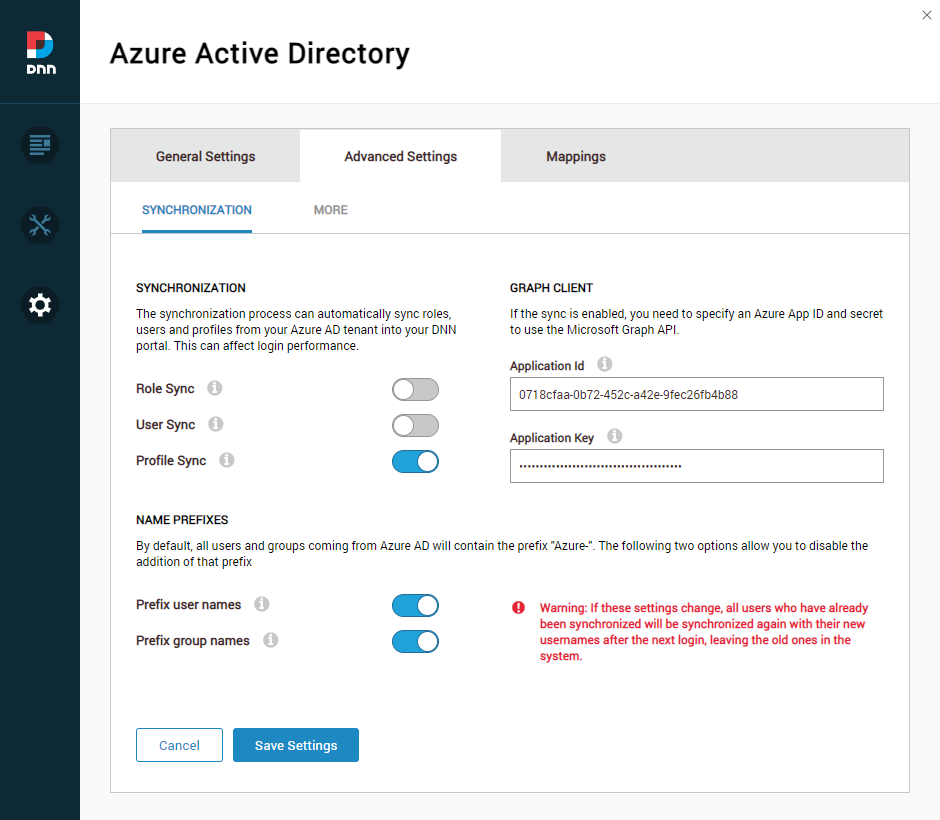Click the Prefix user names info icon
The width and height of the screenshot is (940, 820).
click(261, 604)
